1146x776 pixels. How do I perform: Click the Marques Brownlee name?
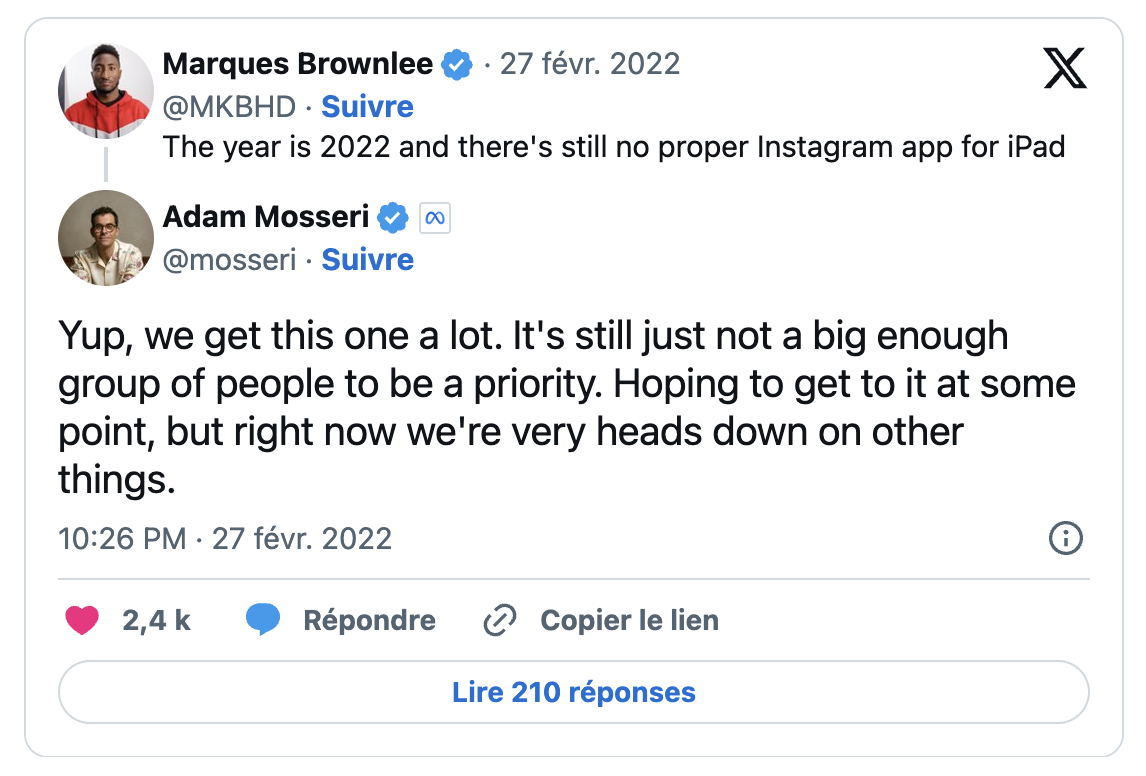[x=297, y=64]
